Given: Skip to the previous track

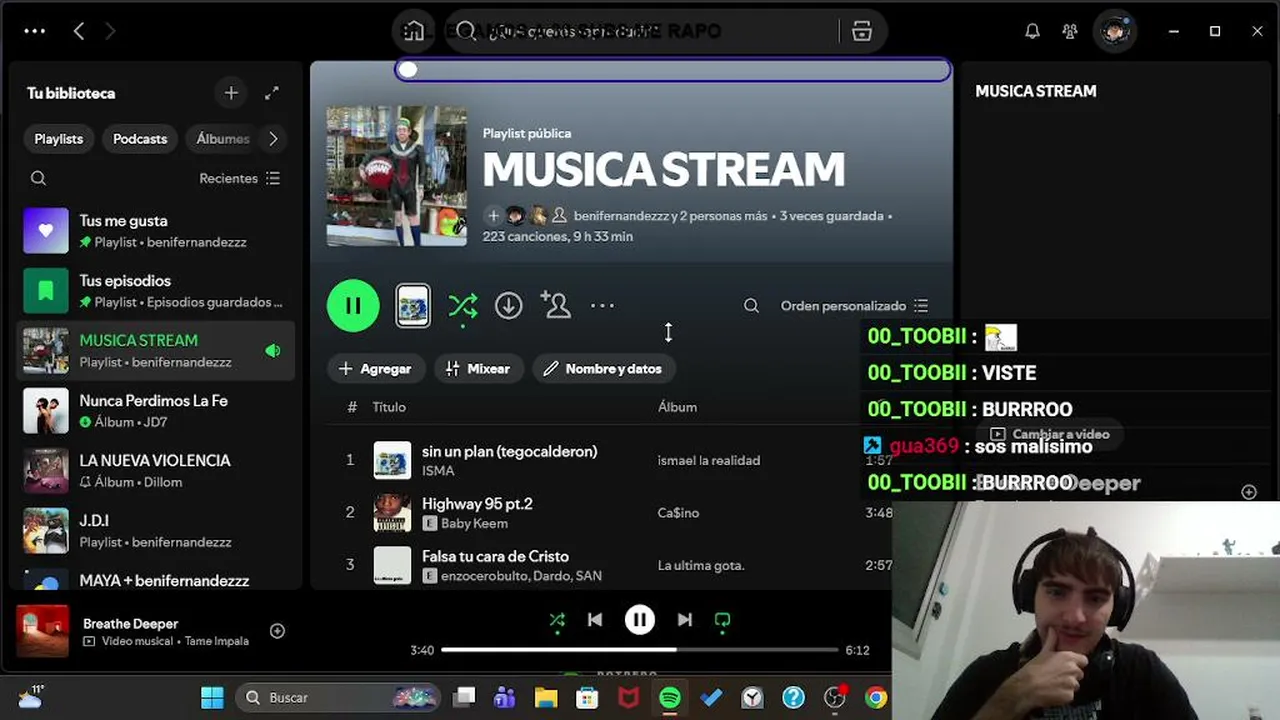Looking at the screenshot, I should [x=595, y=620].
